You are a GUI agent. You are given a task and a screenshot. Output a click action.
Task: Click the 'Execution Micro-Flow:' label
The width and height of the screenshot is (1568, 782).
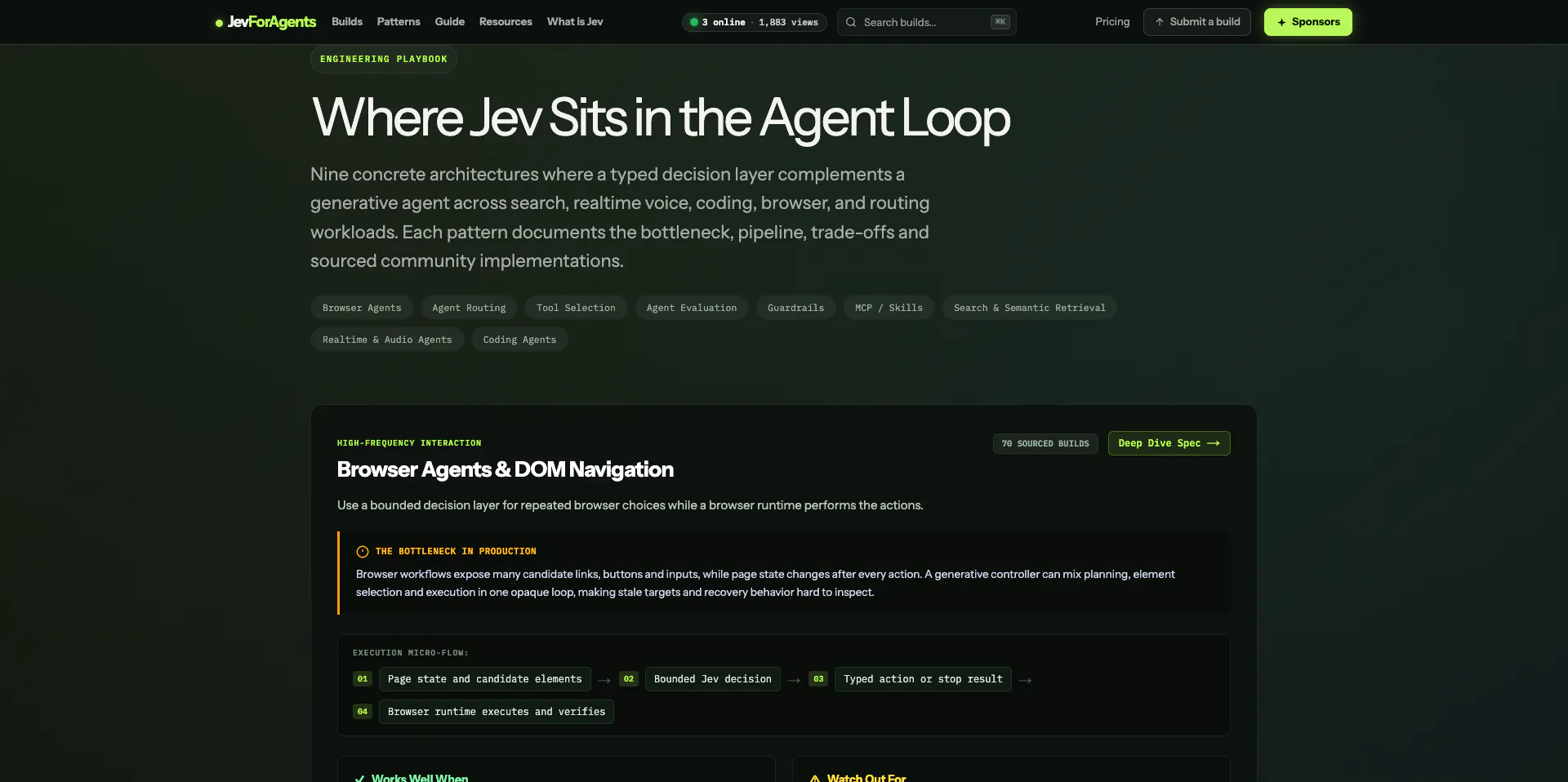[411, 653]
